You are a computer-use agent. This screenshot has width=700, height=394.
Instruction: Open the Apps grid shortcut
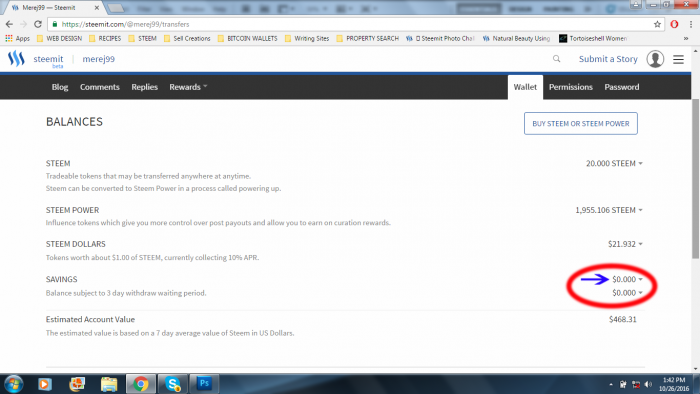pos(17,38)
